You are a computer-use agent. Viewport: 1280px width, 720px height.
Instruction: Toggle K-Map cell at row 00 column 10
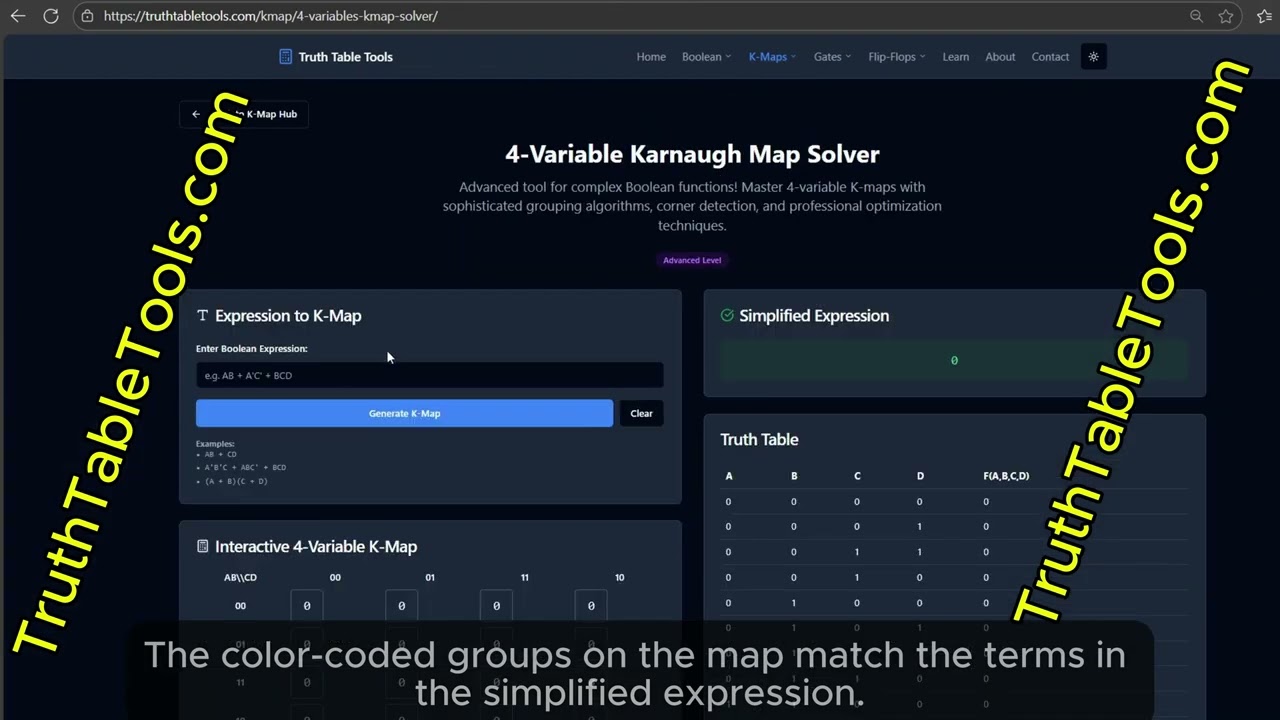(x=591, y=605)
